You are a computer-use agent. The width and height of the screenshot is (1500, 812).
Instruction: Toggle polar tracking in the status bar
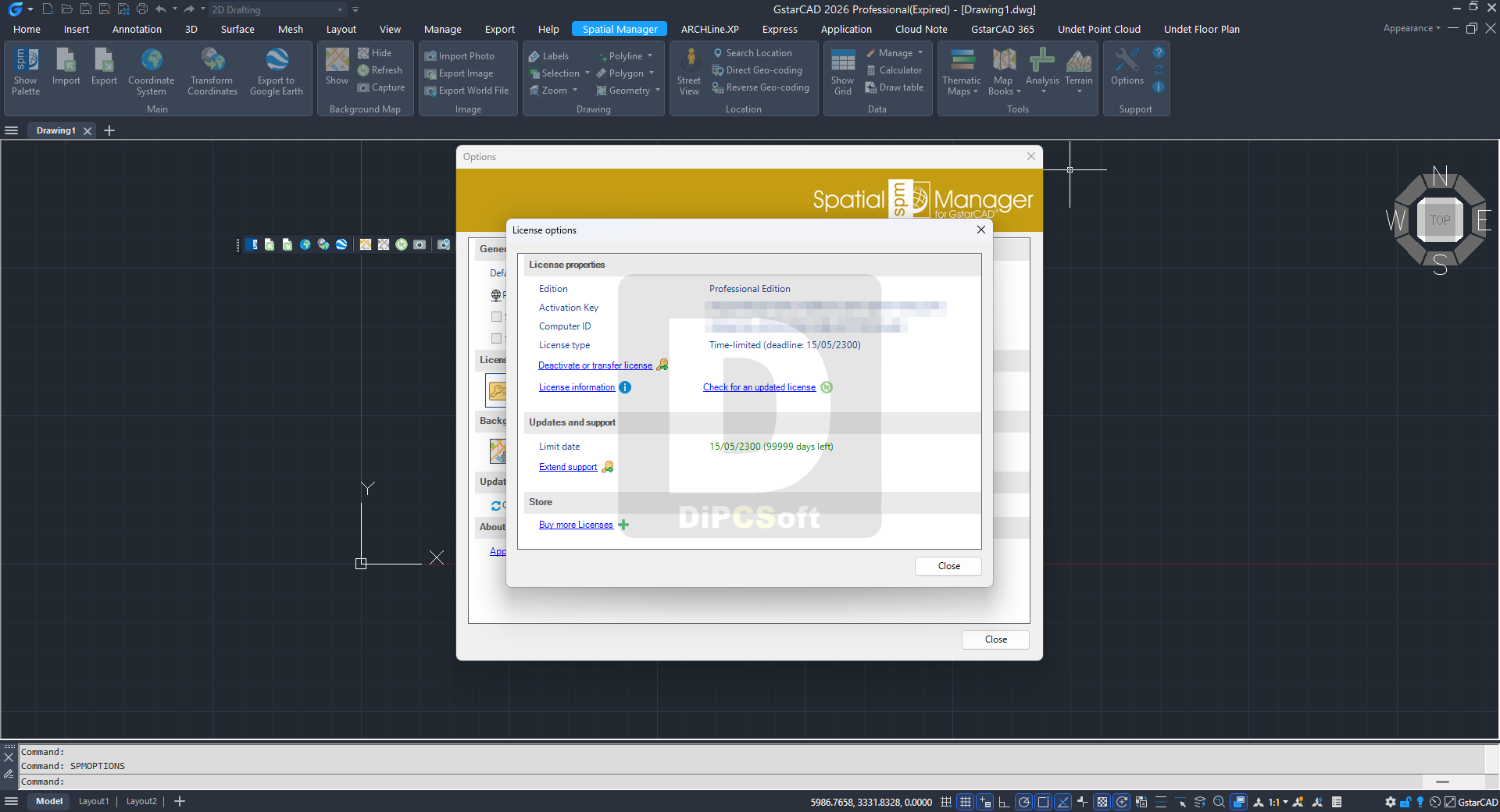coord(1023,802)
